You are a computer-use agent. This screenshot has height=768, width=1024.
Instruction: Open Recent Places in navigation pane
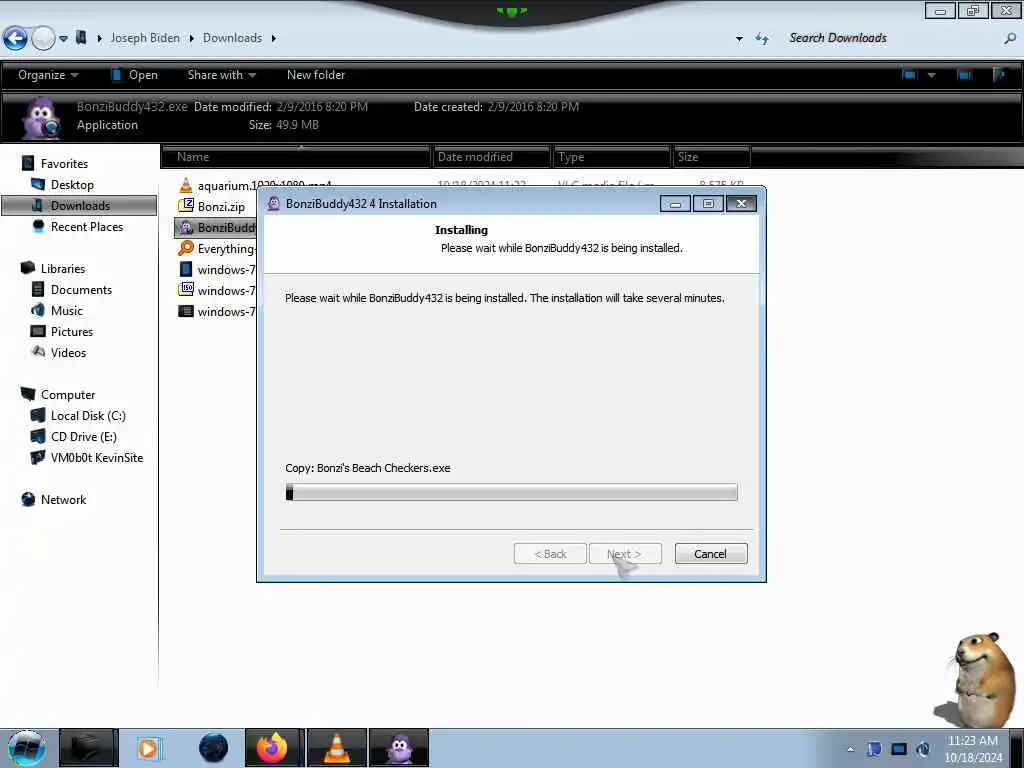(86, 227)
